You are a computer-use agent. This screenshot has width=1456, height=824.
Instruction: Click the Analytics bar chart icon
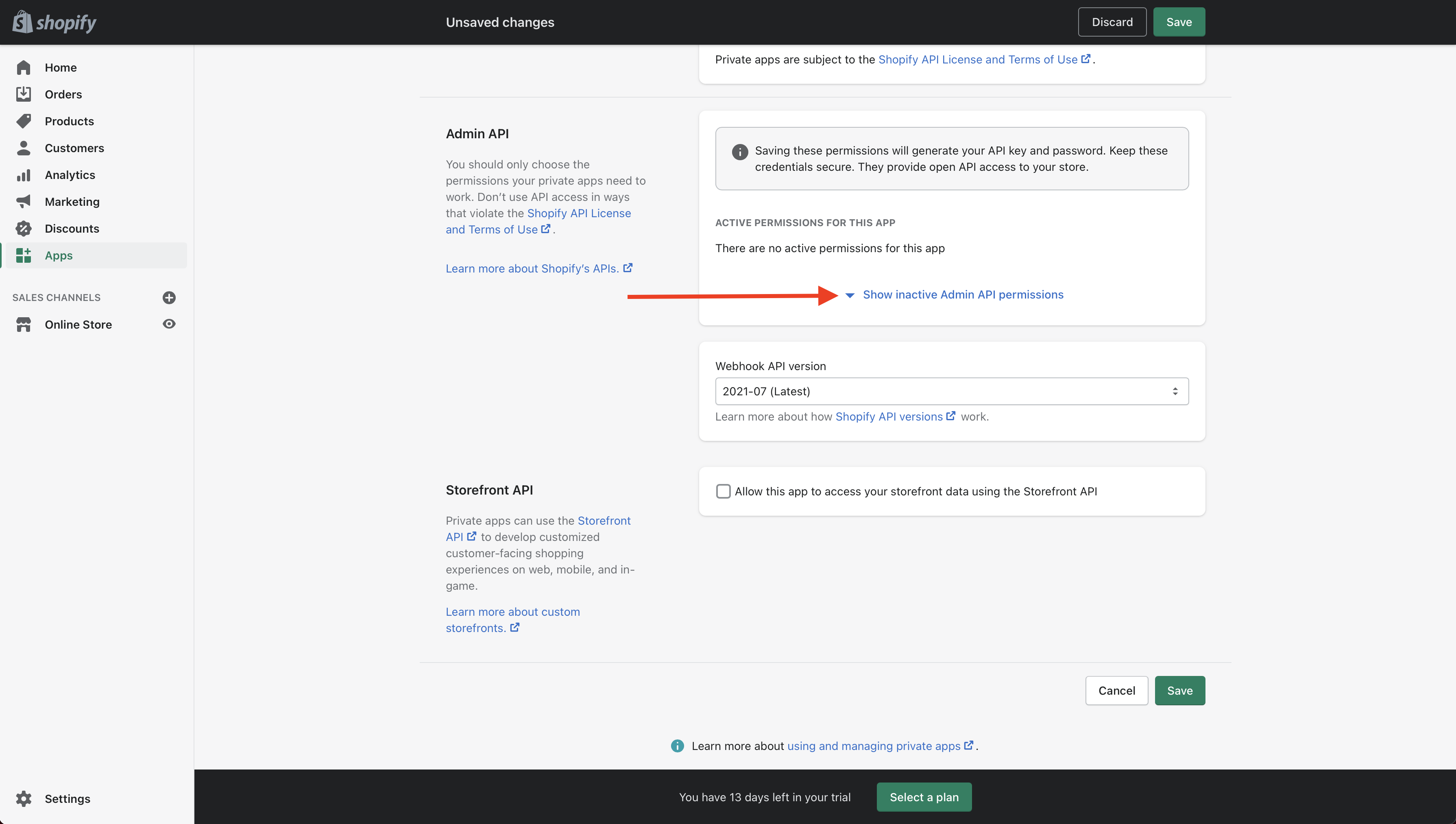24,175
